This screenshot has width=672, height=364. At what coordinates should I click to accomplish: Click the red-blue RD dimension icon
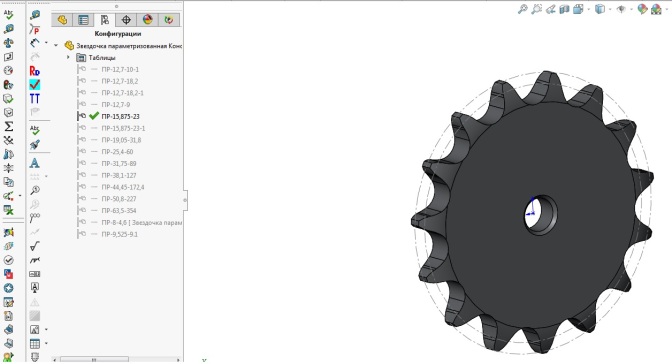click(35, 71)
